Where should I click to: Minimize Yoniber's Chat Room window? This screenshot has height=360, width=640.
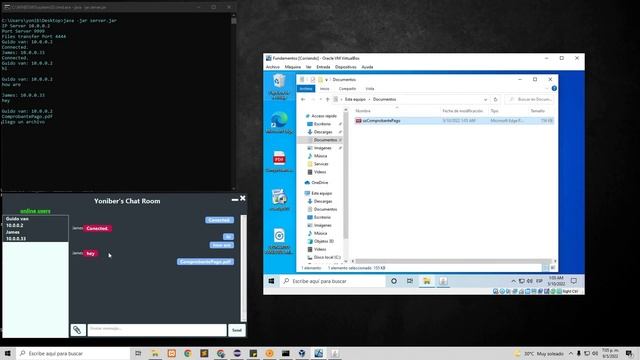click(x=235, y=199)
